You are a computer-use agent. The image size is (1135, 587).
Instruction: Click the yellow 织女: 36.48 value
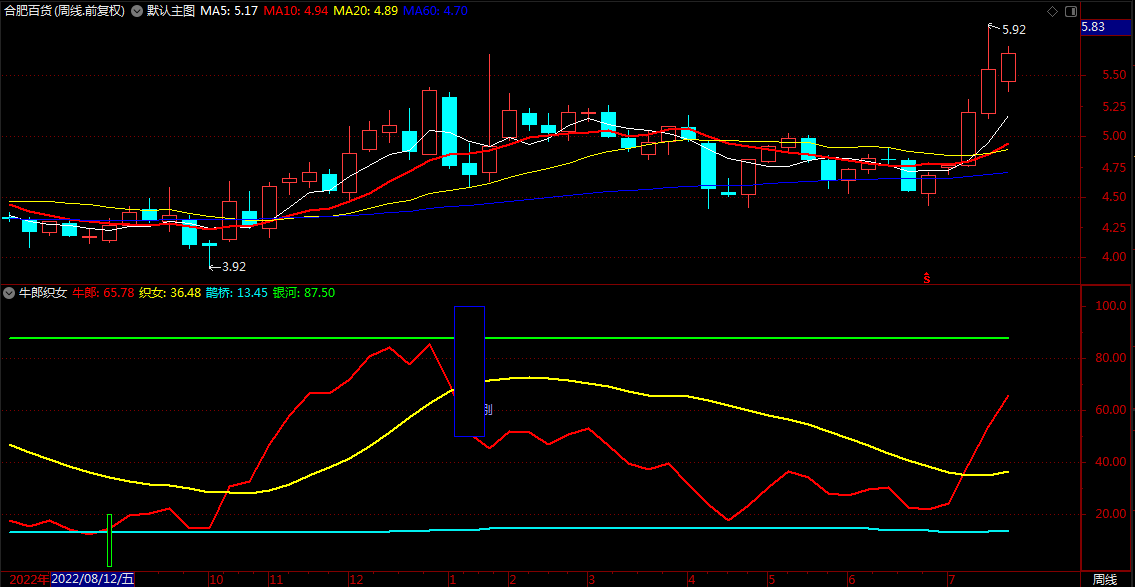click(170, 293)
